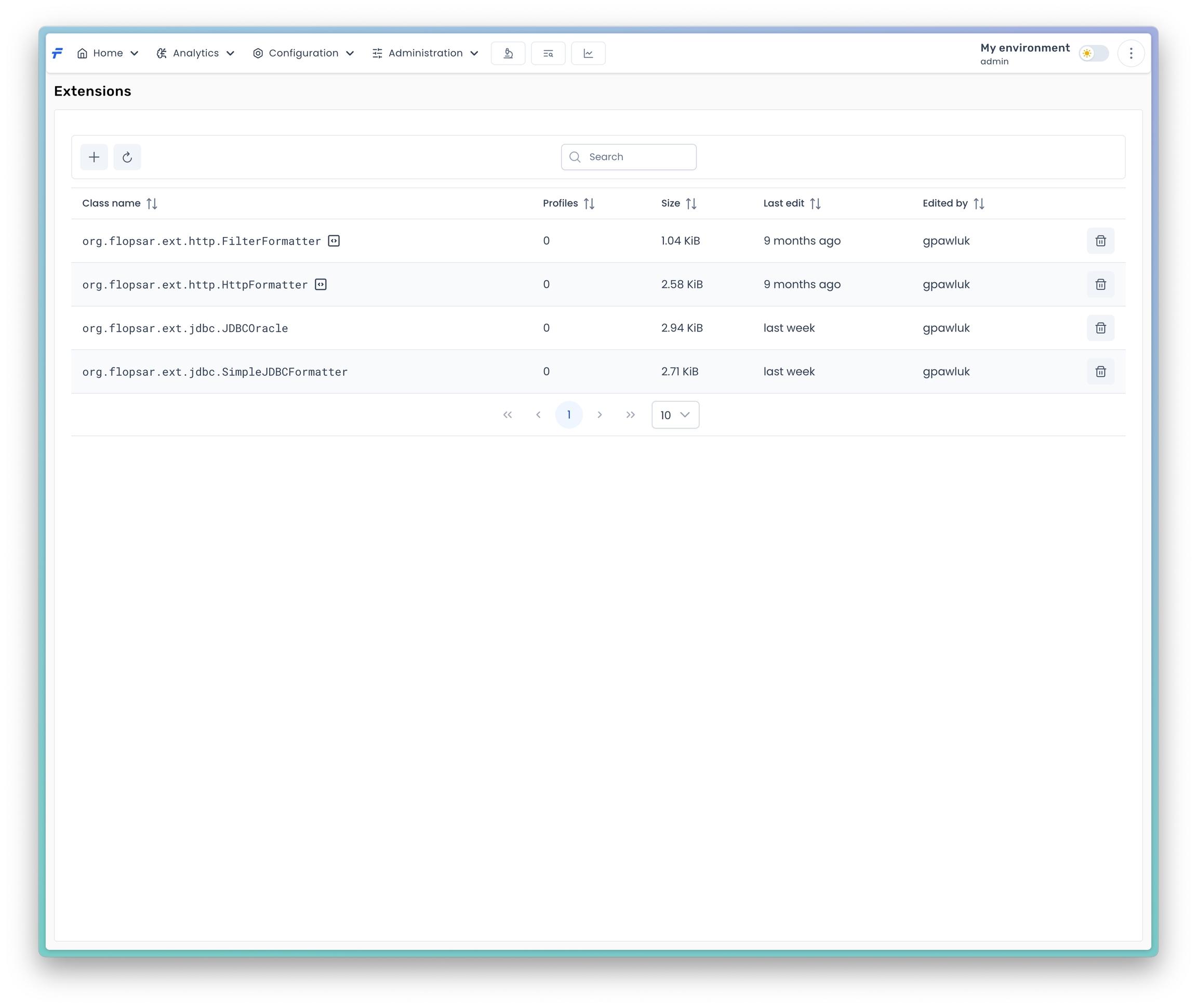
Task: Go to page 1 in pagination
Action: 568,415
